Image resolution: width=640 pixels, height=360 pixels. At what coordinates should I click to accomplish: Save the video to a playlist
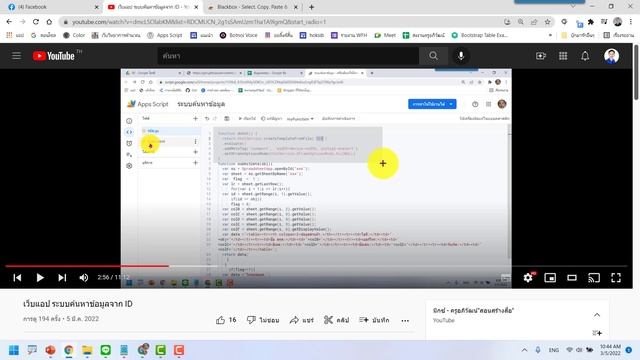[374, 320]
